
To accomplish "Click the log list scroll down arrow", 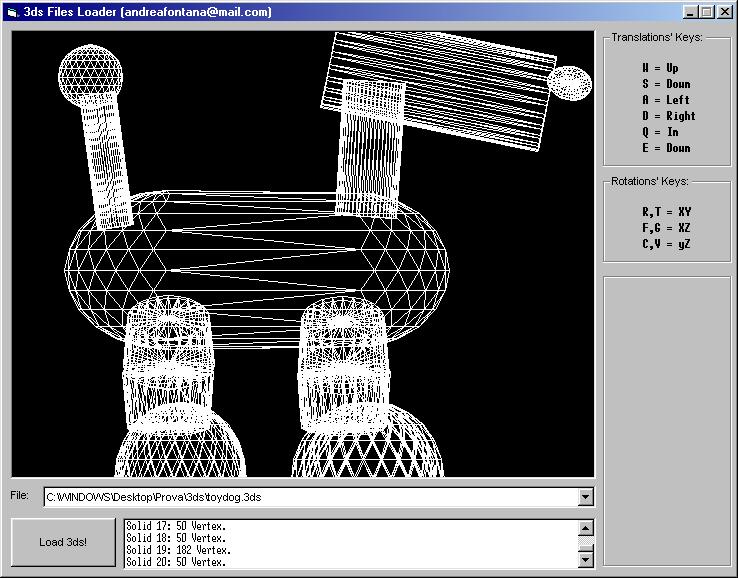I will pyautogui.click(x=586, y=561).
